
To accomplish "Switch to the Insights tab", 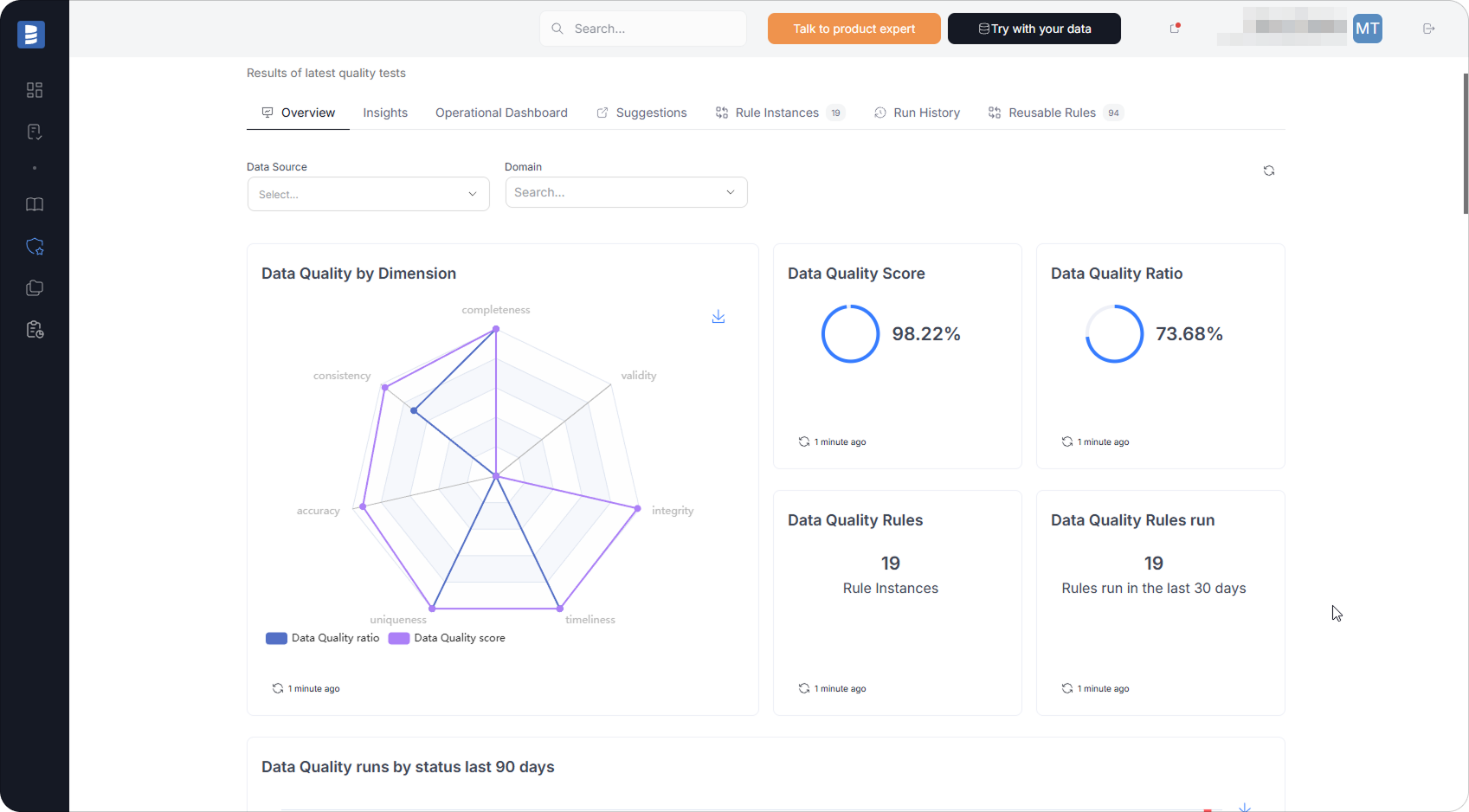I will tap(385, 113).
